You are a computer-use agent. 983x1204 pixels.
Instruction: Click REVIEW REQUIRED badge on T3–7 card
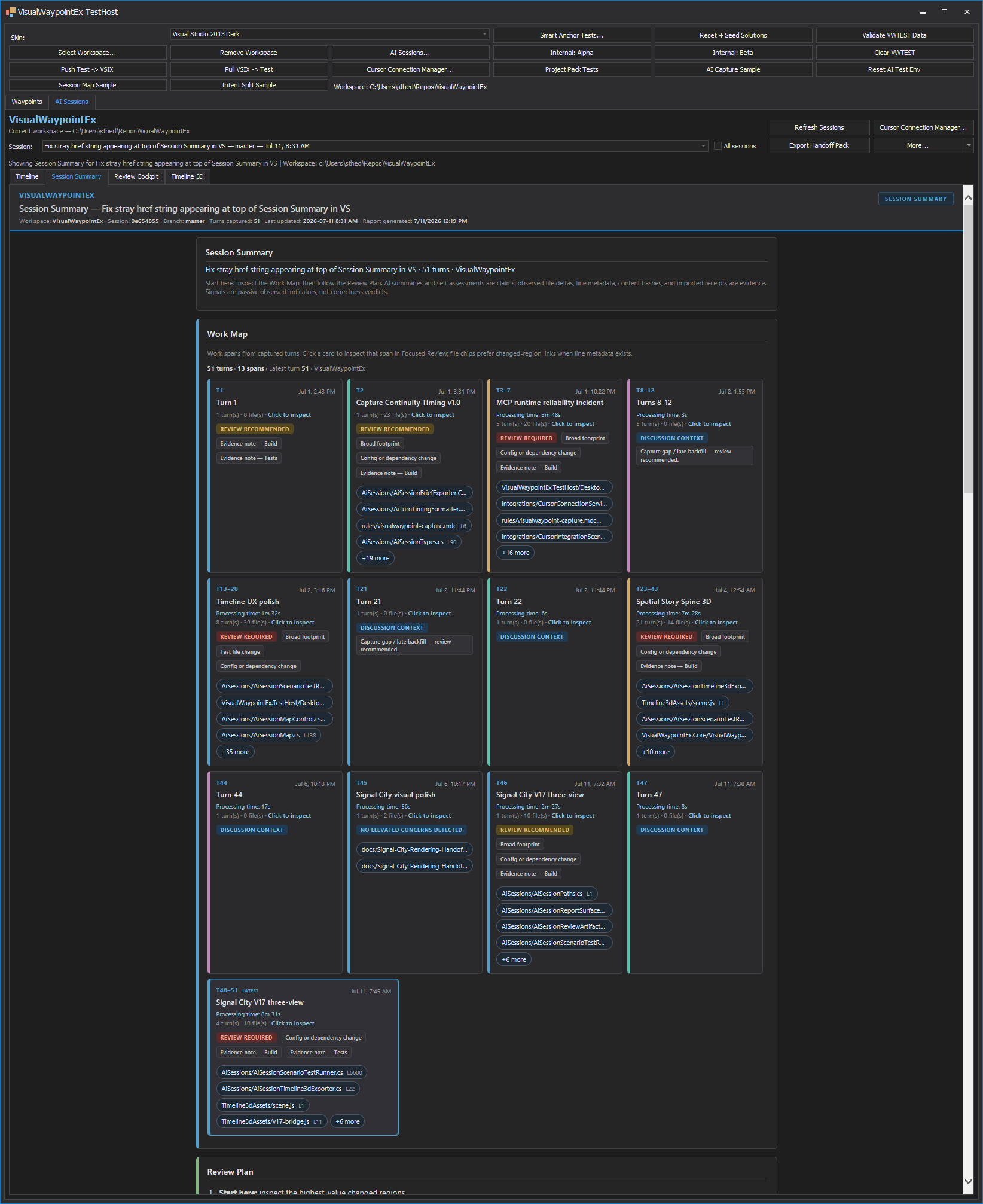(526, 438)
